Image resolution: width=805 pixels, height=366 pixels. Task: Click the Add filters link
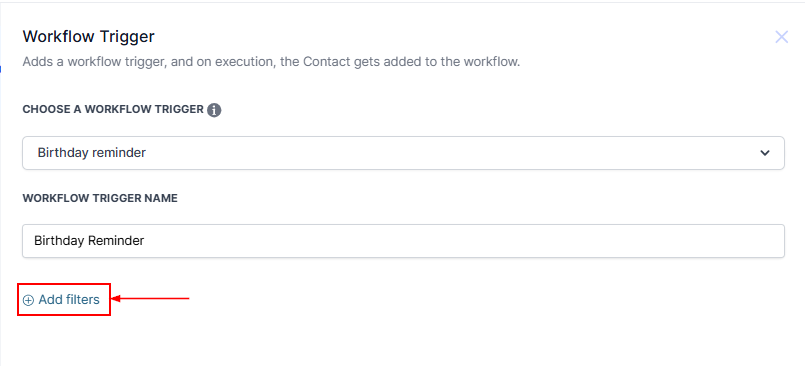[61, 300]
